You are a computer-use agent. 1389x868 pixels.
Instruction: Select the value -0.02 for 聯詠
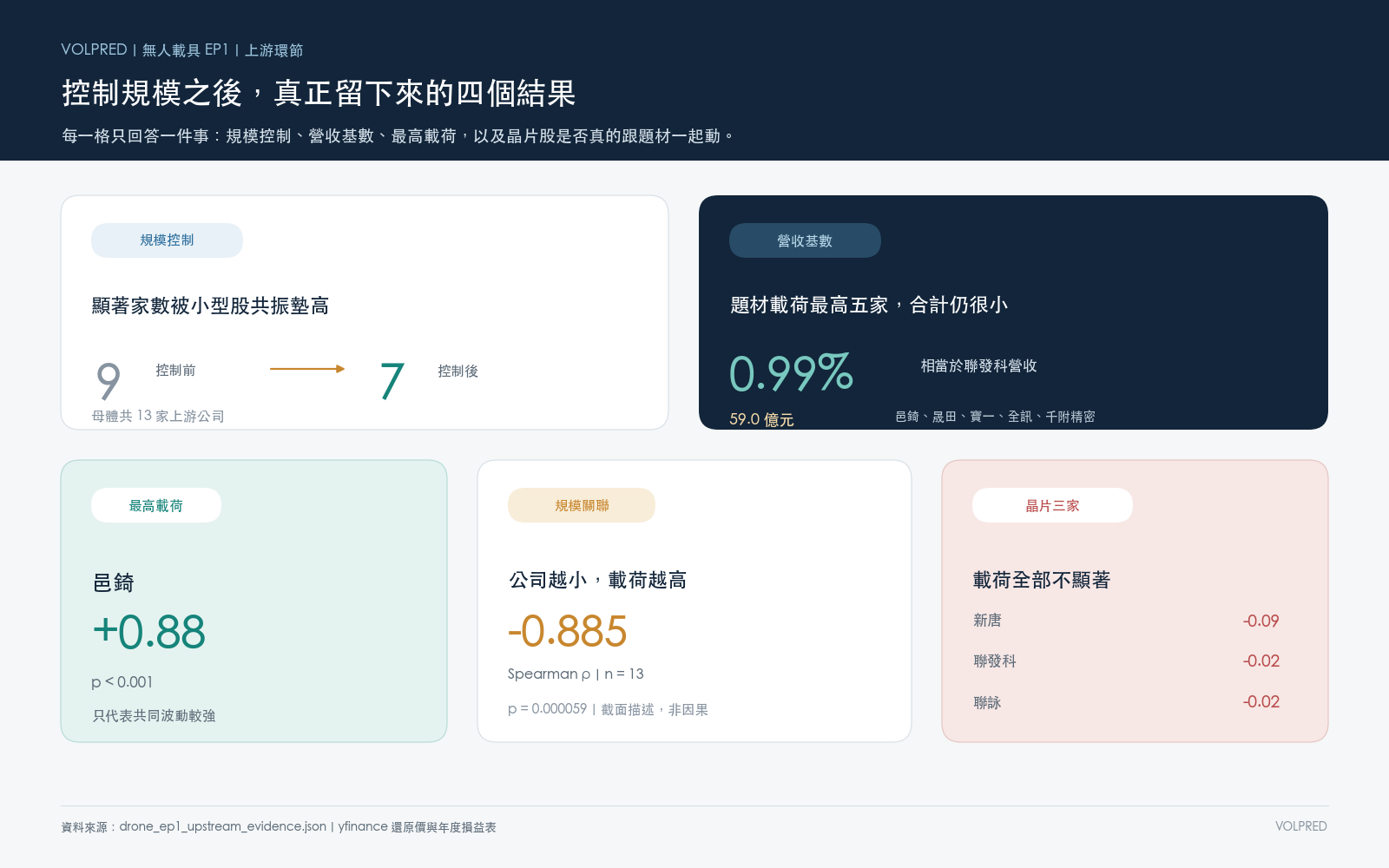tap(1261, 701)
